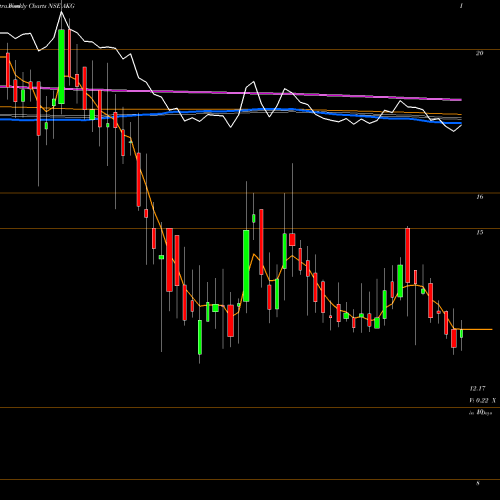Viewport: 500px width, 500px height.
Task: Click the 'V: 0.22 X' volume text
Action: coord(482,401)
